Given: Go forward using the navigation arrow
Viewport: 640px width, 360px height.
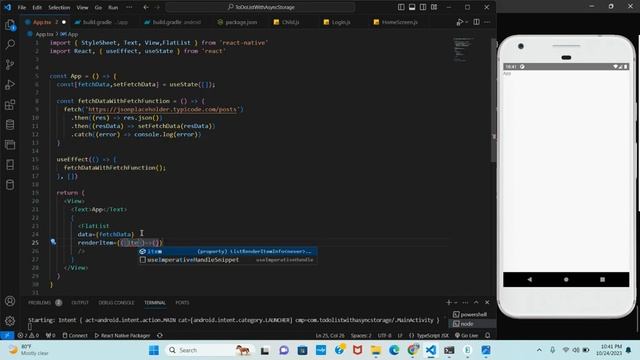Looking at the screenshot, I should pos(157,7).
